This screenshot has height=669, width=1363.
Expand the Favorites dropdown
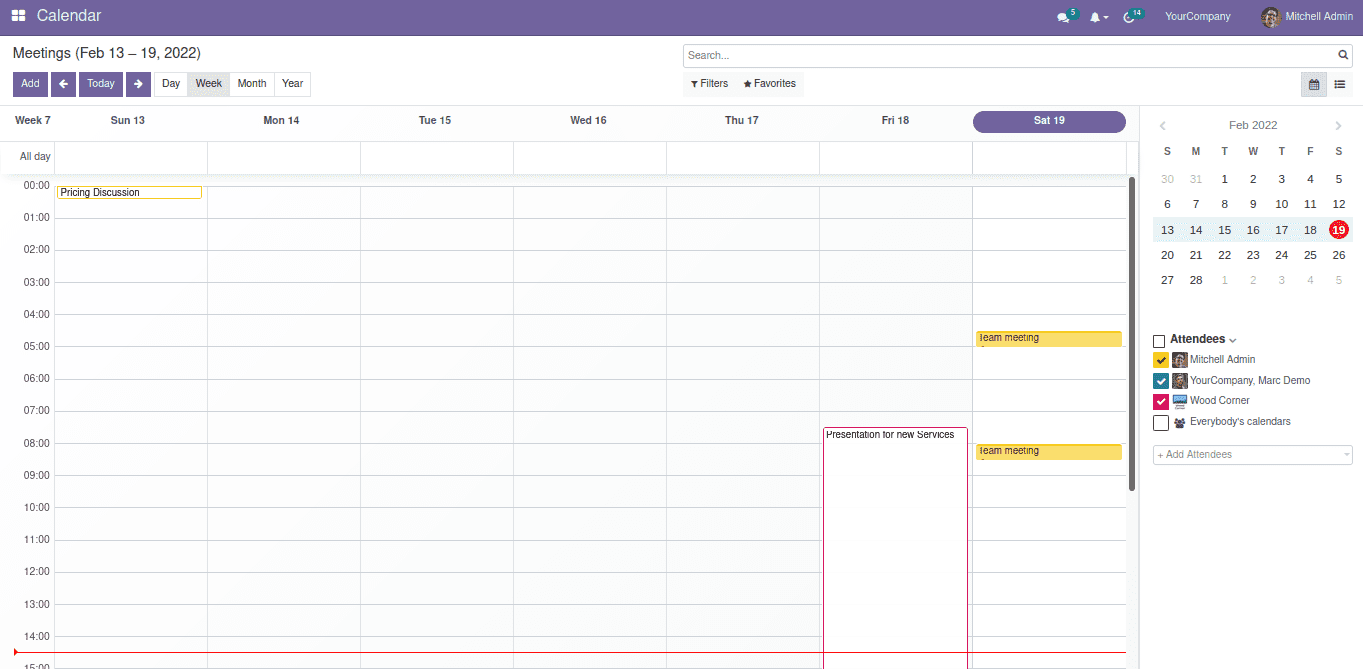[x=770, y=84]
